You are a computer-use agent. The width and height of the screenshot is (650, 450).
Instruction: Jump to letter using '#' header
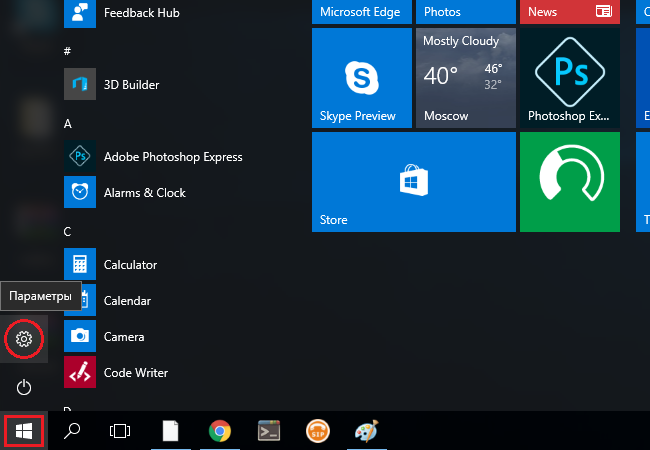click(x=68, y=51)
